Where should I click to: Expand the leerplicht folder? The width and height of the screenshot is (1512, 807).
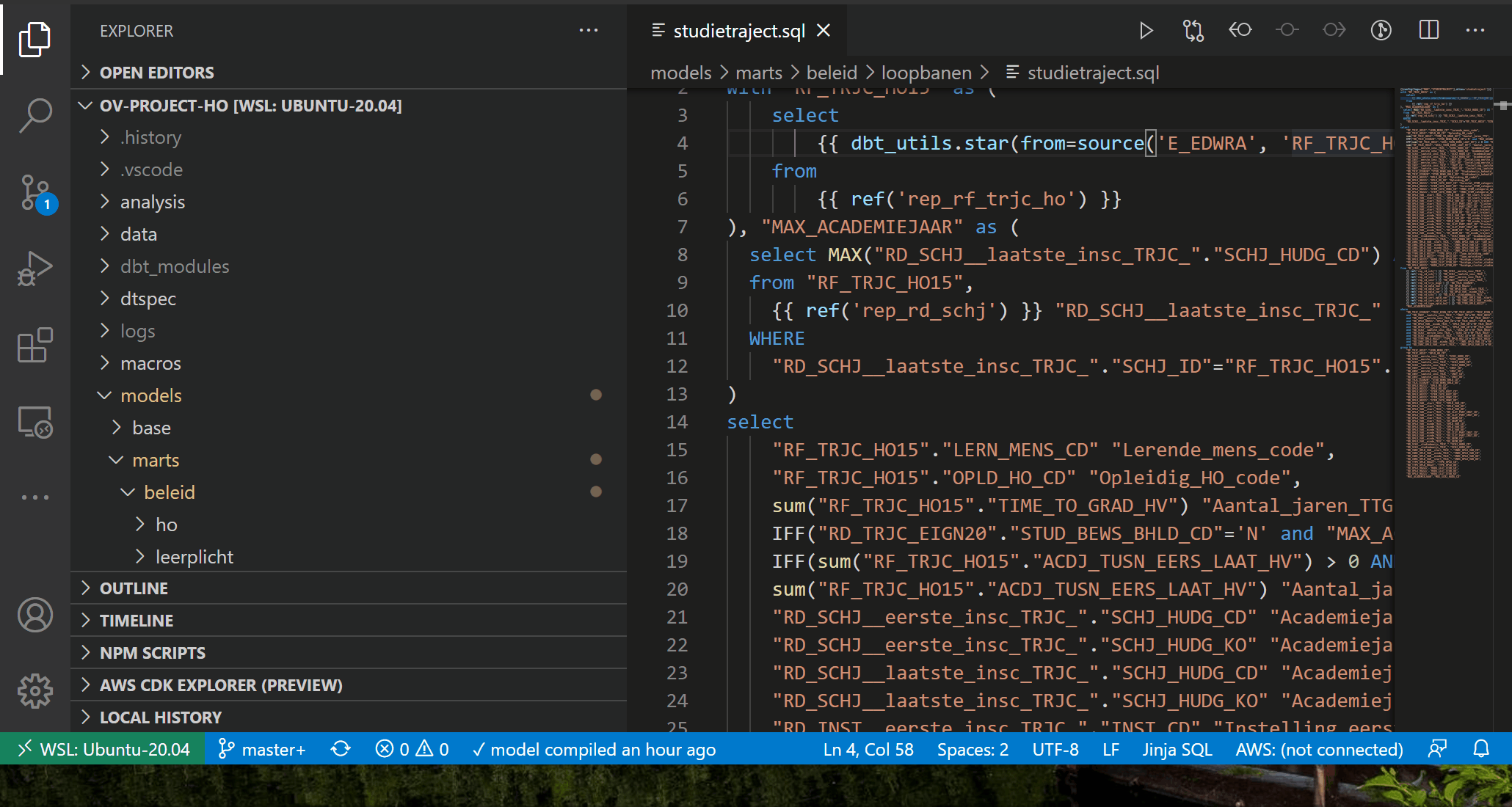tap(194, 557)
